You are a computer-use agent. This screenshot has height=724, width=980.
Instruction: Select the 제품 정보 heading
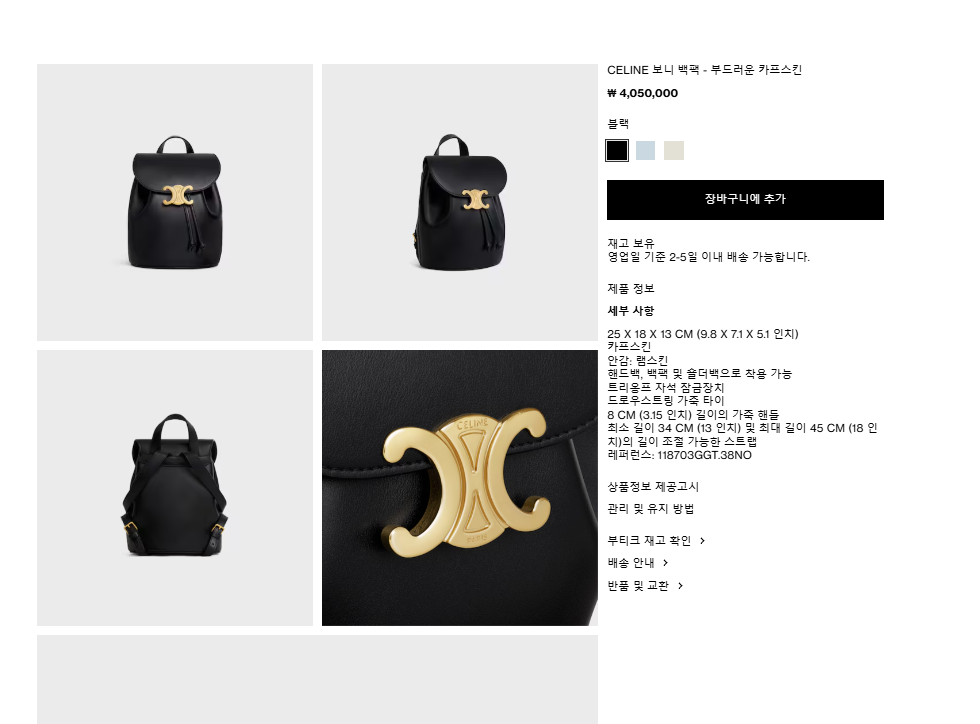click(631, 288)
